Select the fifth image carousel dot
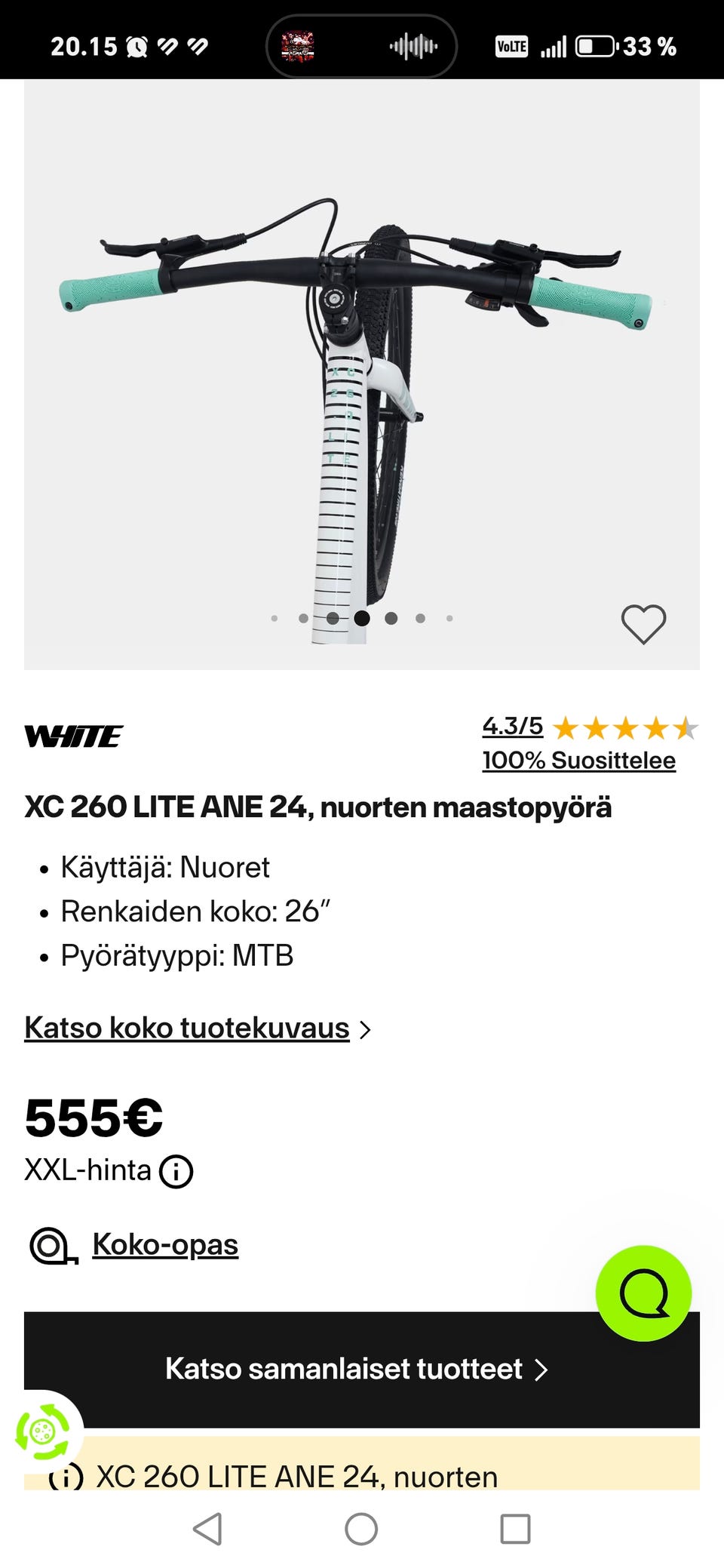 point(391,618)
